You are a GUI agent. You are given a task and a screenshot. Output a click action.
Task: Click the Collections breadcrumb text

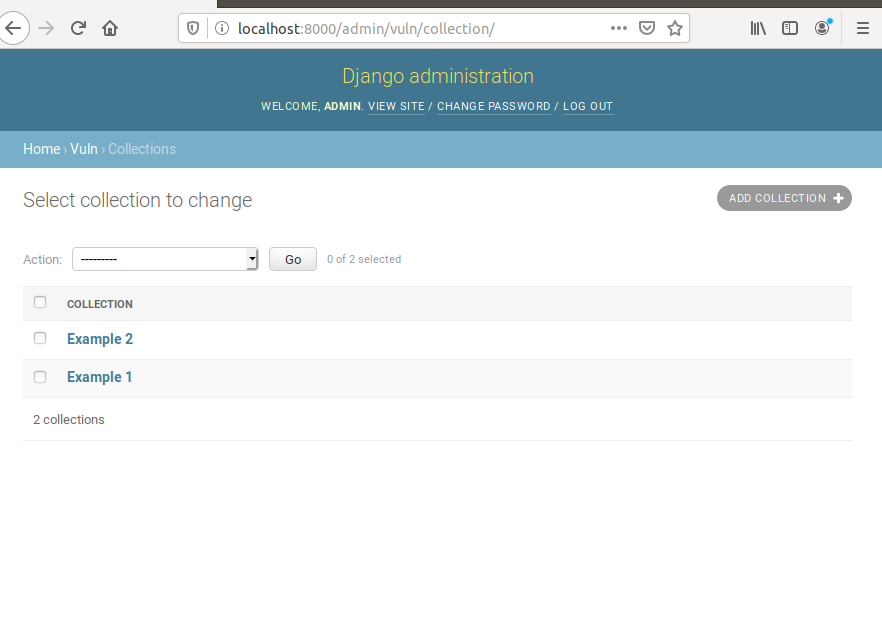(142, 149)
